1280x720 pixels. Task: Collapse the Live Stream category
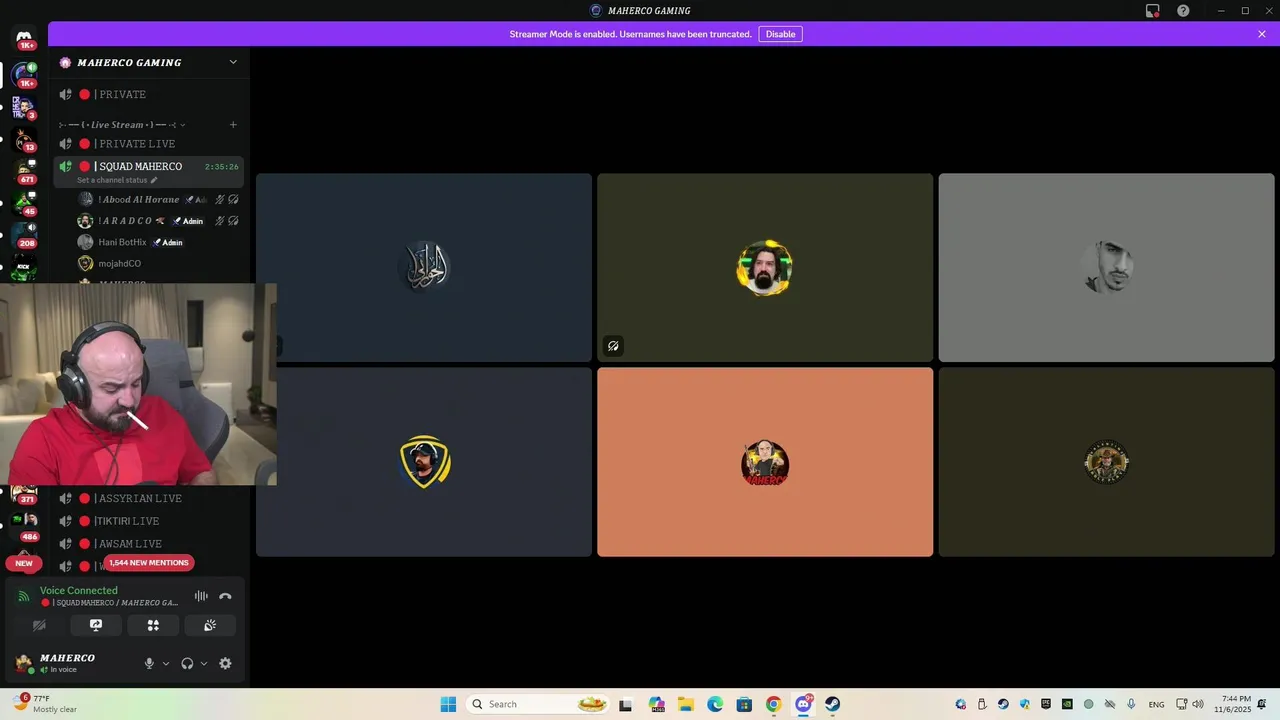[x=122, y=125]
